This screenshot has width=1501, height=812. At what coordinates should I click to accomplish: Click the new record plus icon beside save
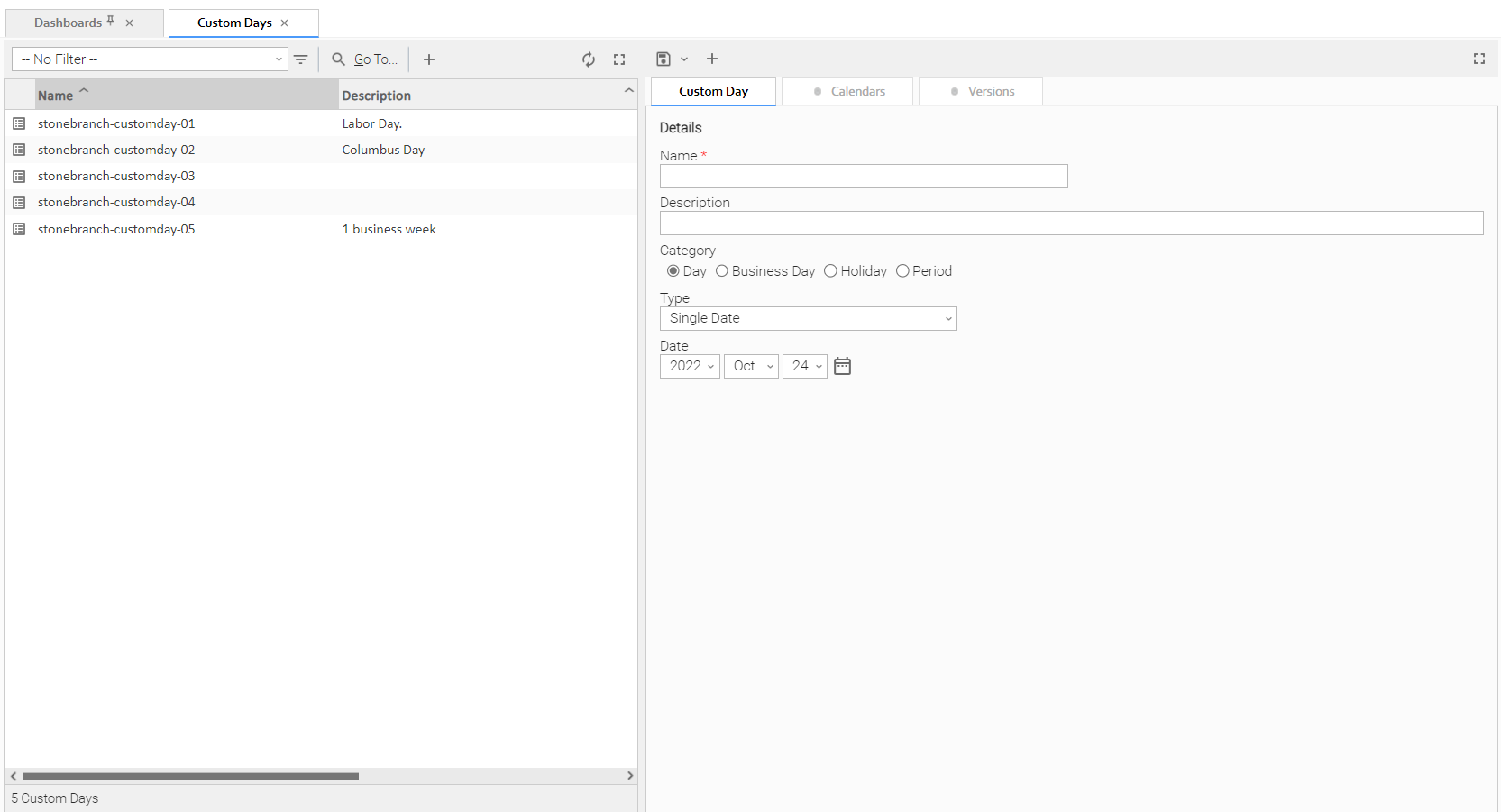tap(712, 59)
